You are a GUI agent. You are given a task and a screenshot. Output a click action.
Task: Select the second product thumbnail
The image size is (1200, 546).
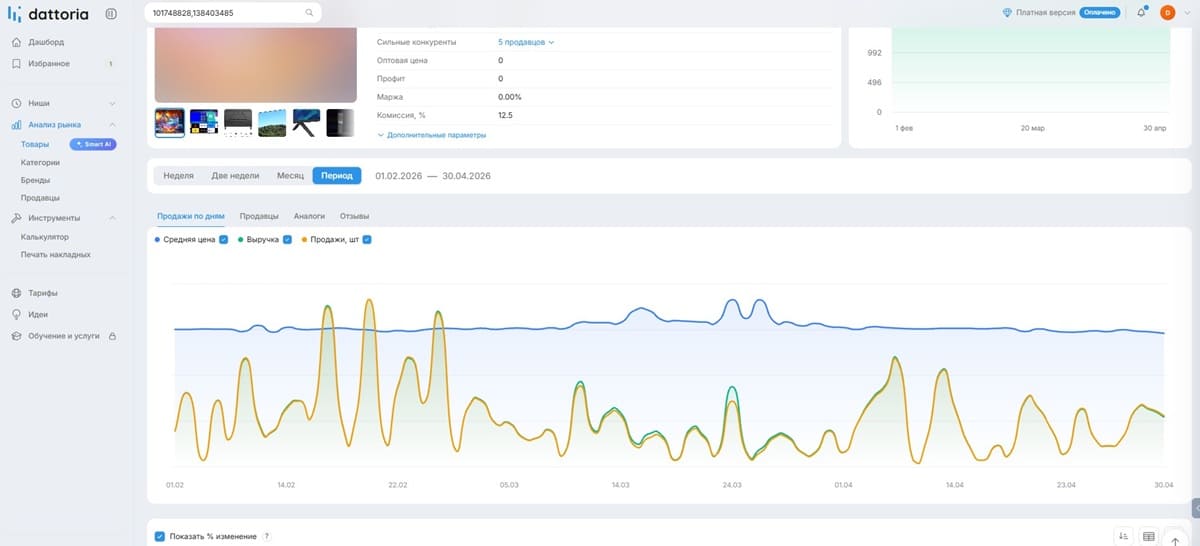(x=204, y=123)
